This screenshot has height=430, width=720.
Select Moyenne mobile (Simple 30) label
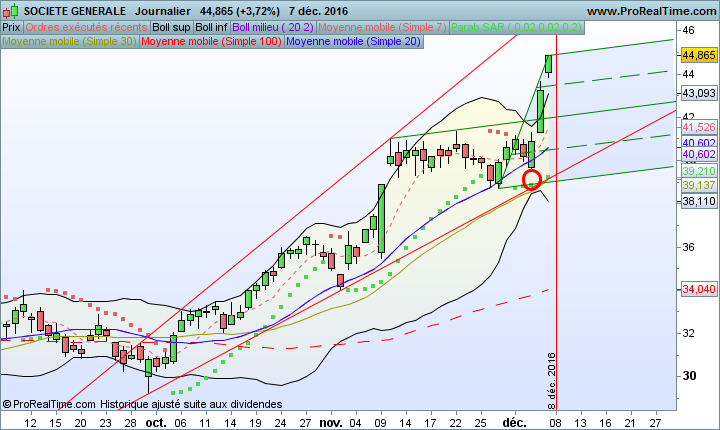69,42
